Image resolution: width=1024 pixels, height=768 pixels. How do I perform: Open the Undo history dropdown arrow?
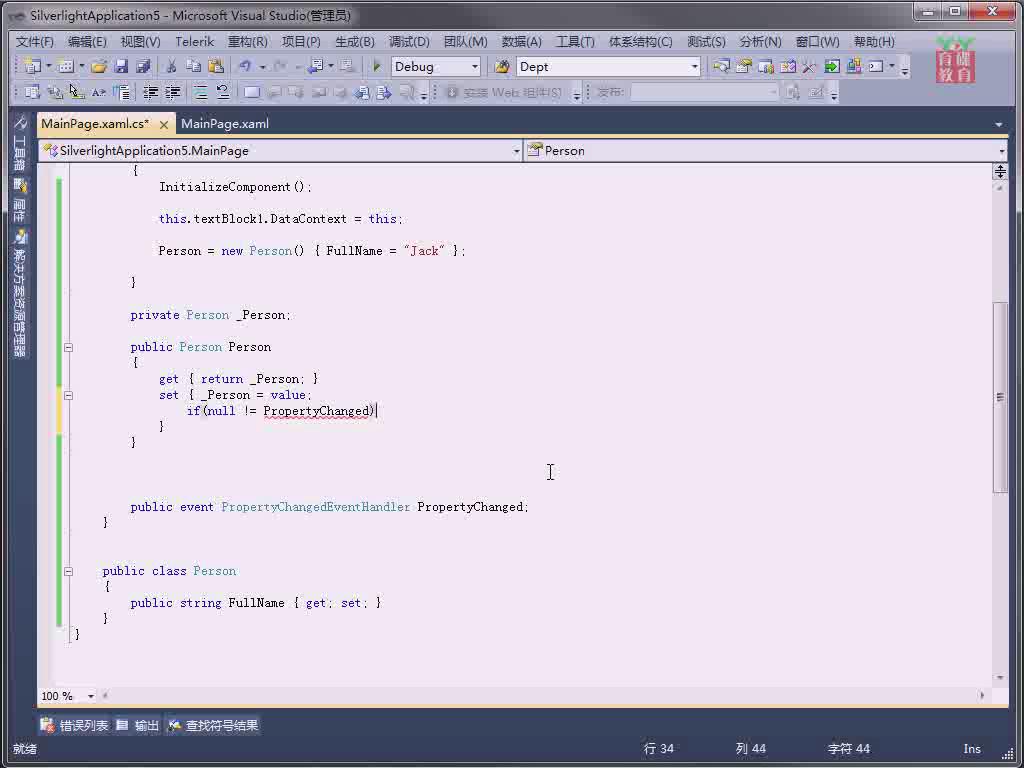(x=262, y=66)
